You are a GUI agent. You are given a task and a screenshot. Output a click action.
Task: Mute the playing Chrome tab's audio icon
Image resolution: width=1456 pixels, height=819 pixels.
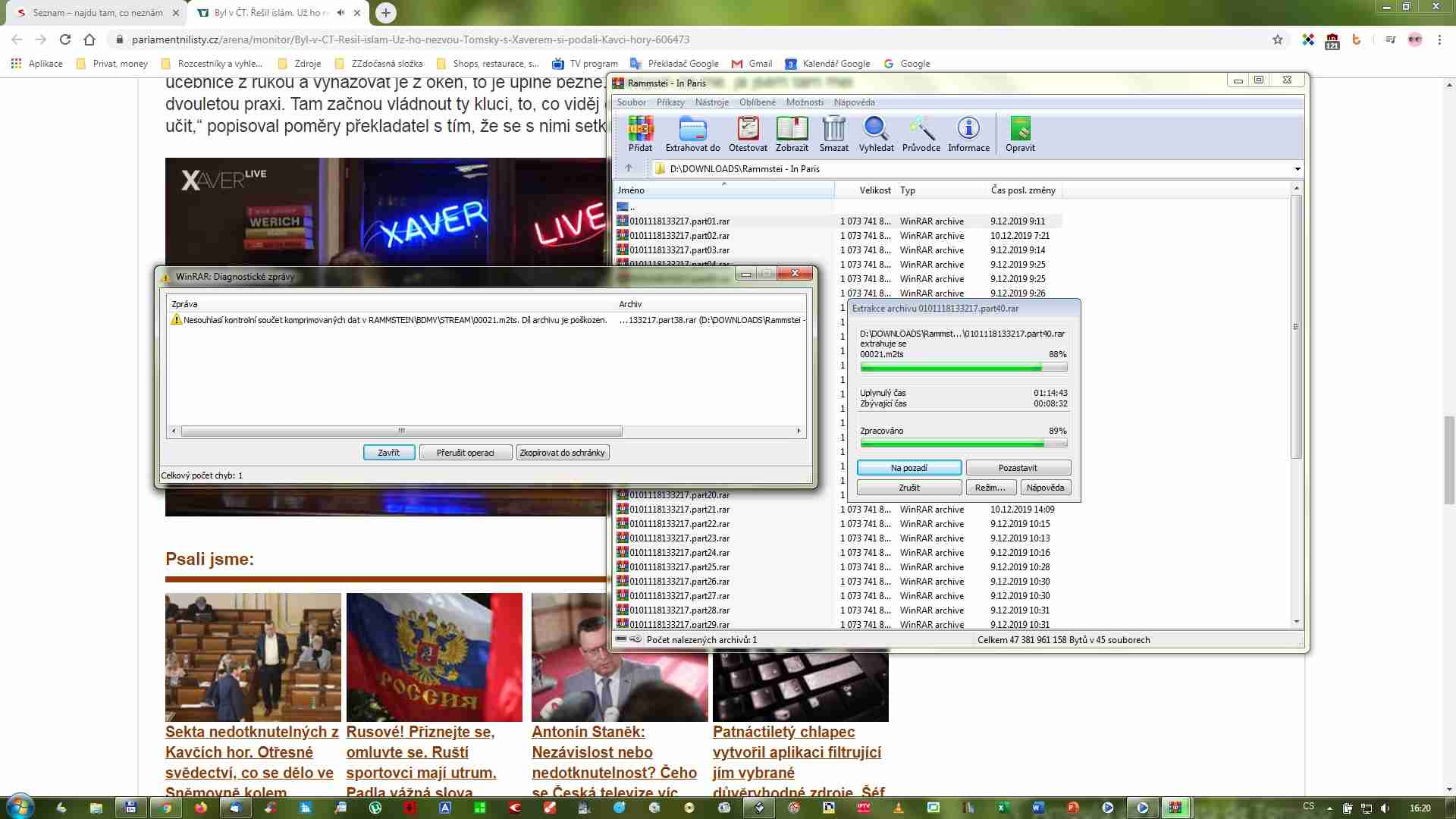(x=341, y=13)
